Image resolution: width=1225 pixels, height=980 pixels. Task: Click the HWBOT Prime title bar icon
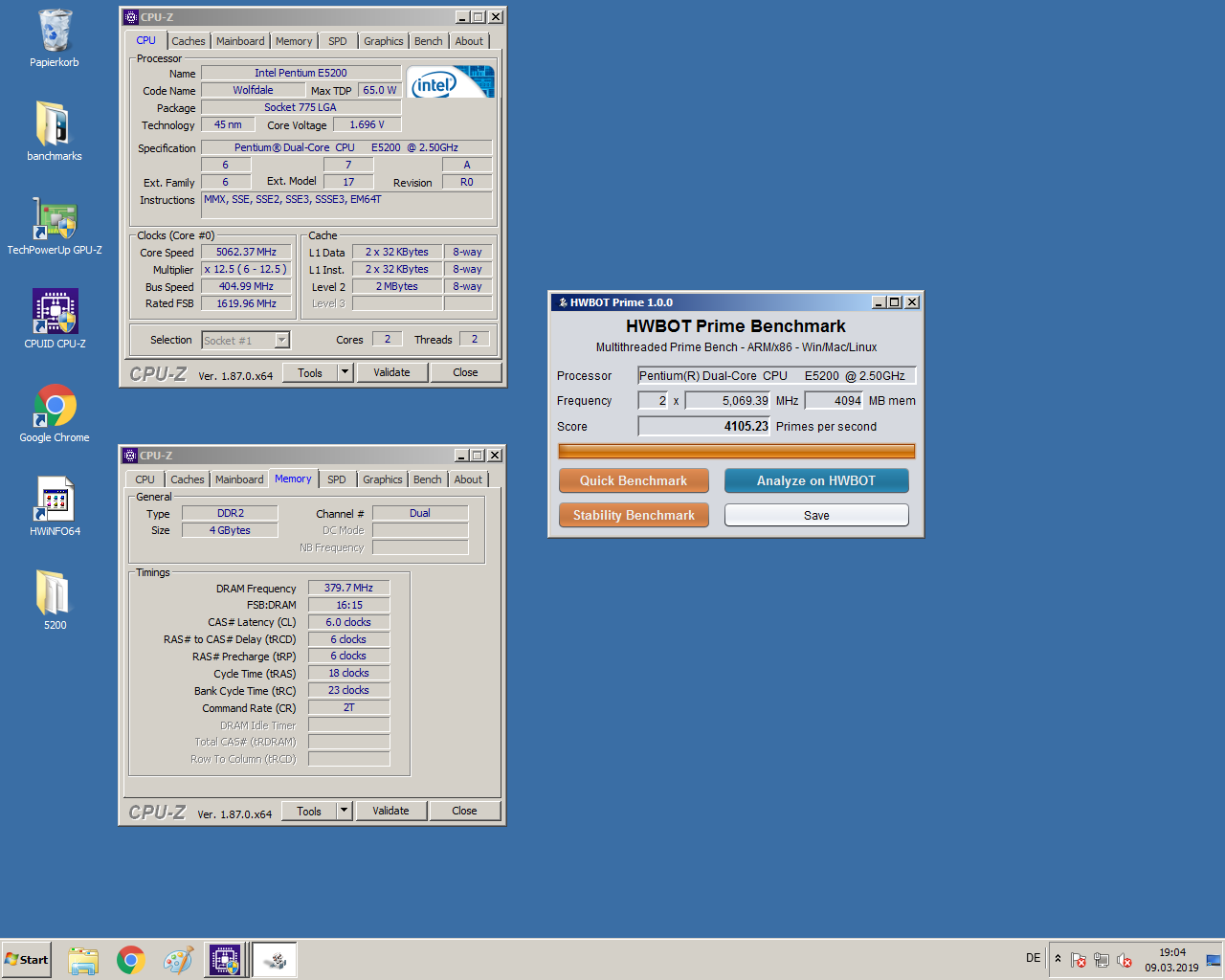coord(563,302)
